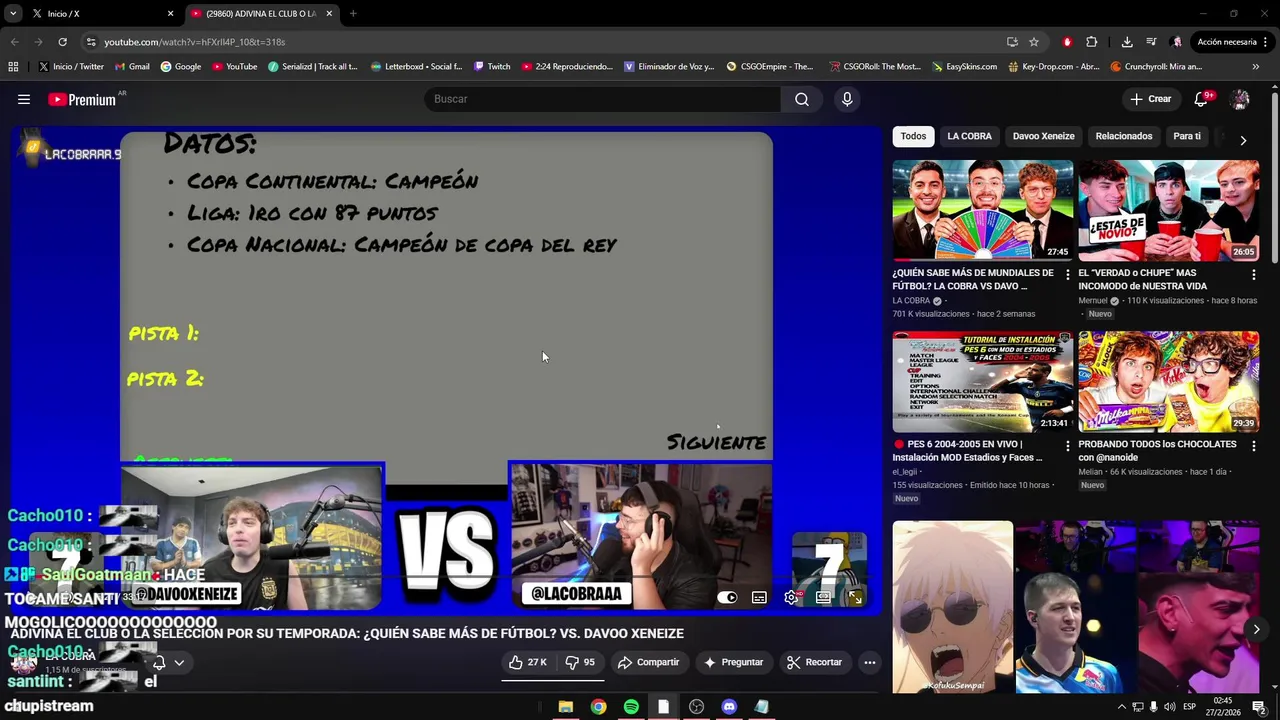
Task: Open File Explorer from the taskbar
Action: (565, 707)
